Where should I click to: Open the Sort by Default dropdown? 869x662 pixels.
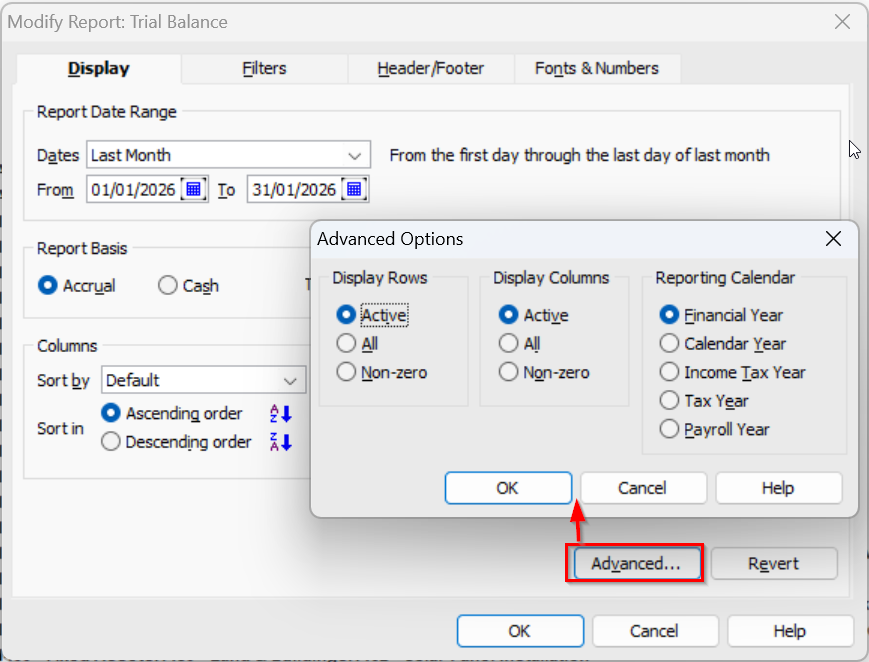click(203, 380)
